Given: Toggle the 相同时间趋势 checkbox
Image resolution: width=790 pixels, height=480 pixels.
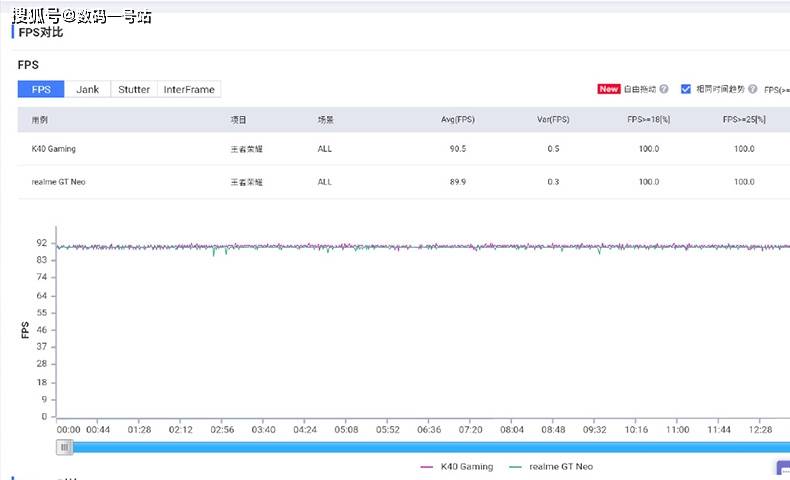Looking at the screenshot, I should point(686,89).
